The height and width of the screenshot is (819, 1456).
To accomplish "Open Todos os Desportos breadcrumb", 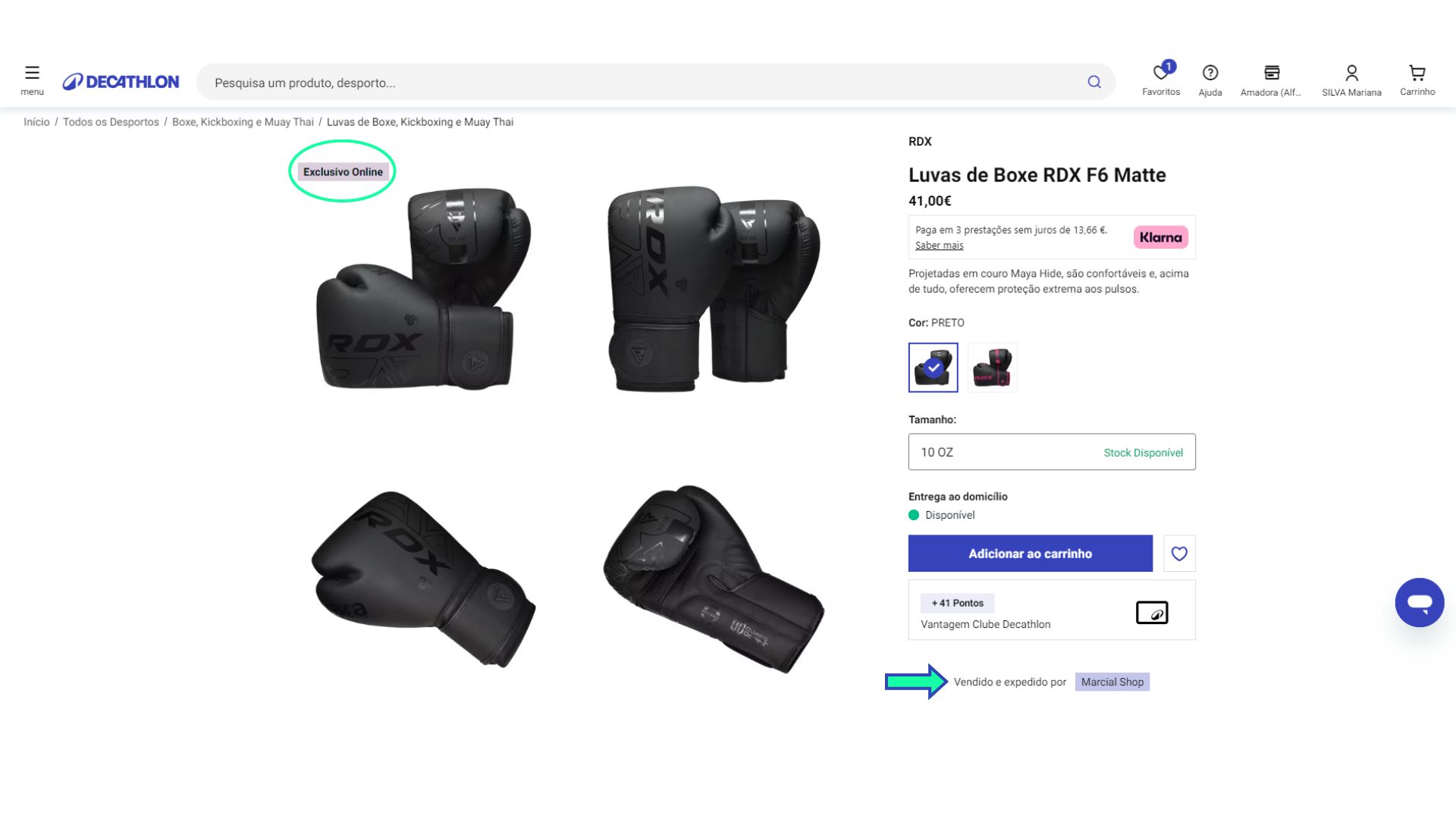I will (x=110, y=121).
